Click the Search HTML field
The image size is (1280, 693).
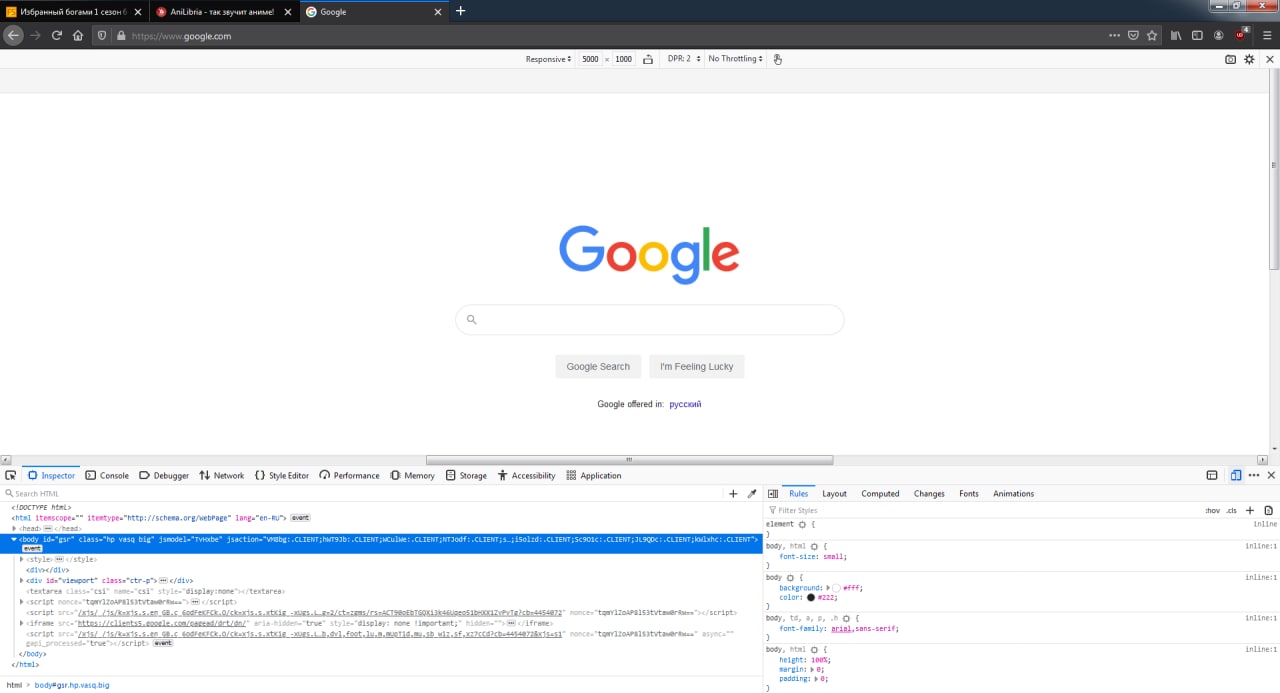[x=362, y=493]
